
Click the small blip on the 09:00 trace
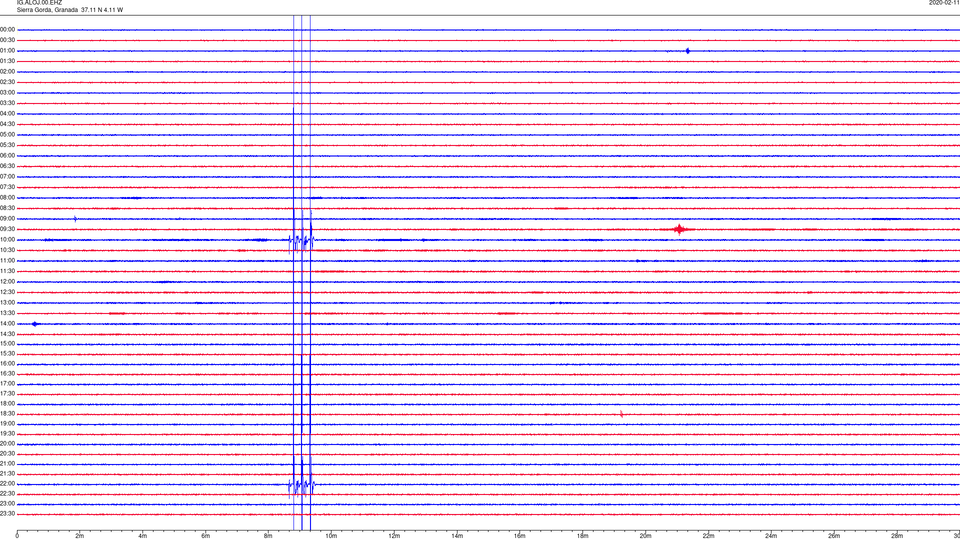point(75,219)
